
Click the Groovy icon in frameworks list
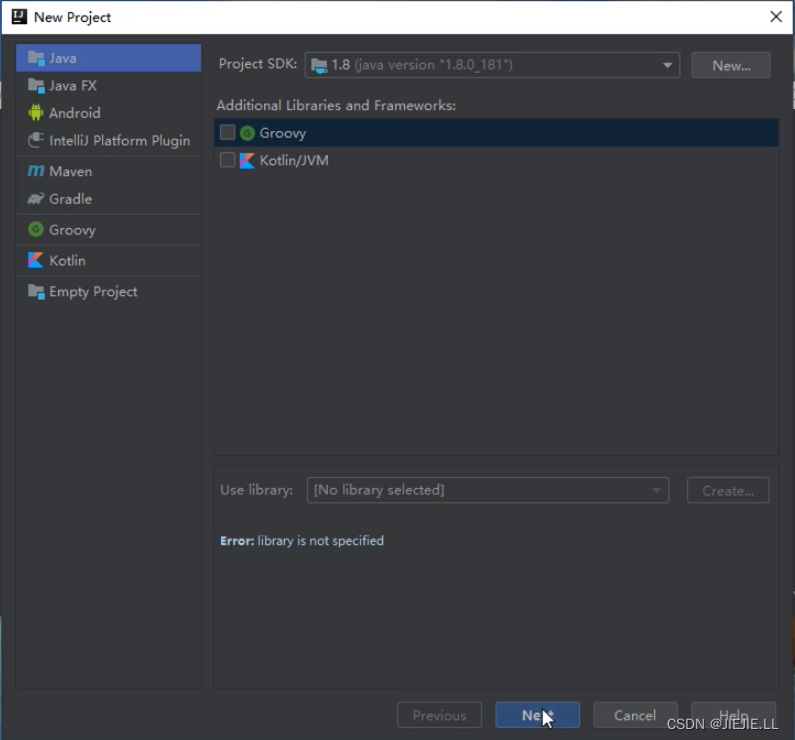(x=247, y=133)
